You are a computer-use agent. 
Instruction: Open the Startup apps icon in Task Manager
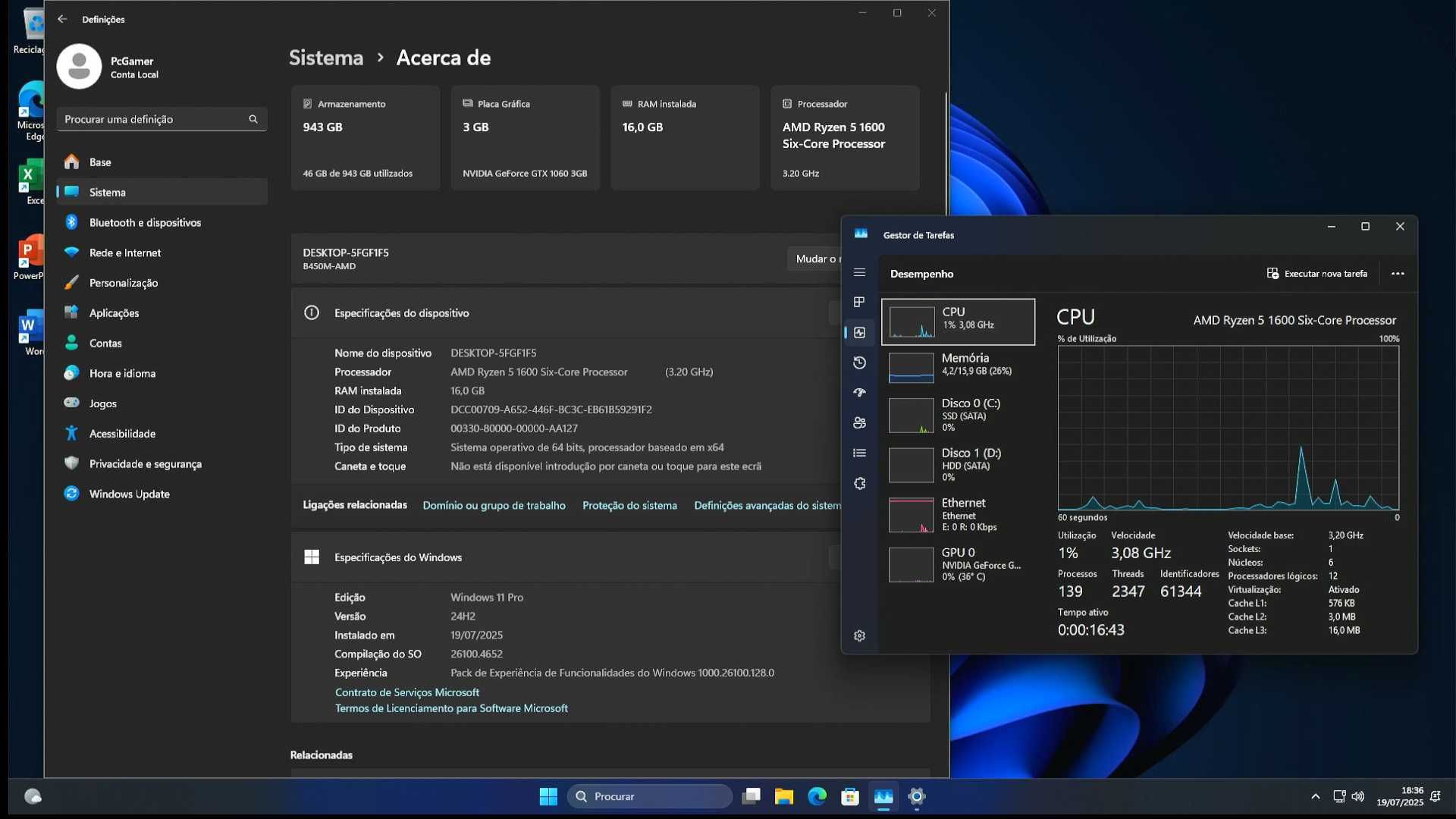click(x=859, y=393)
